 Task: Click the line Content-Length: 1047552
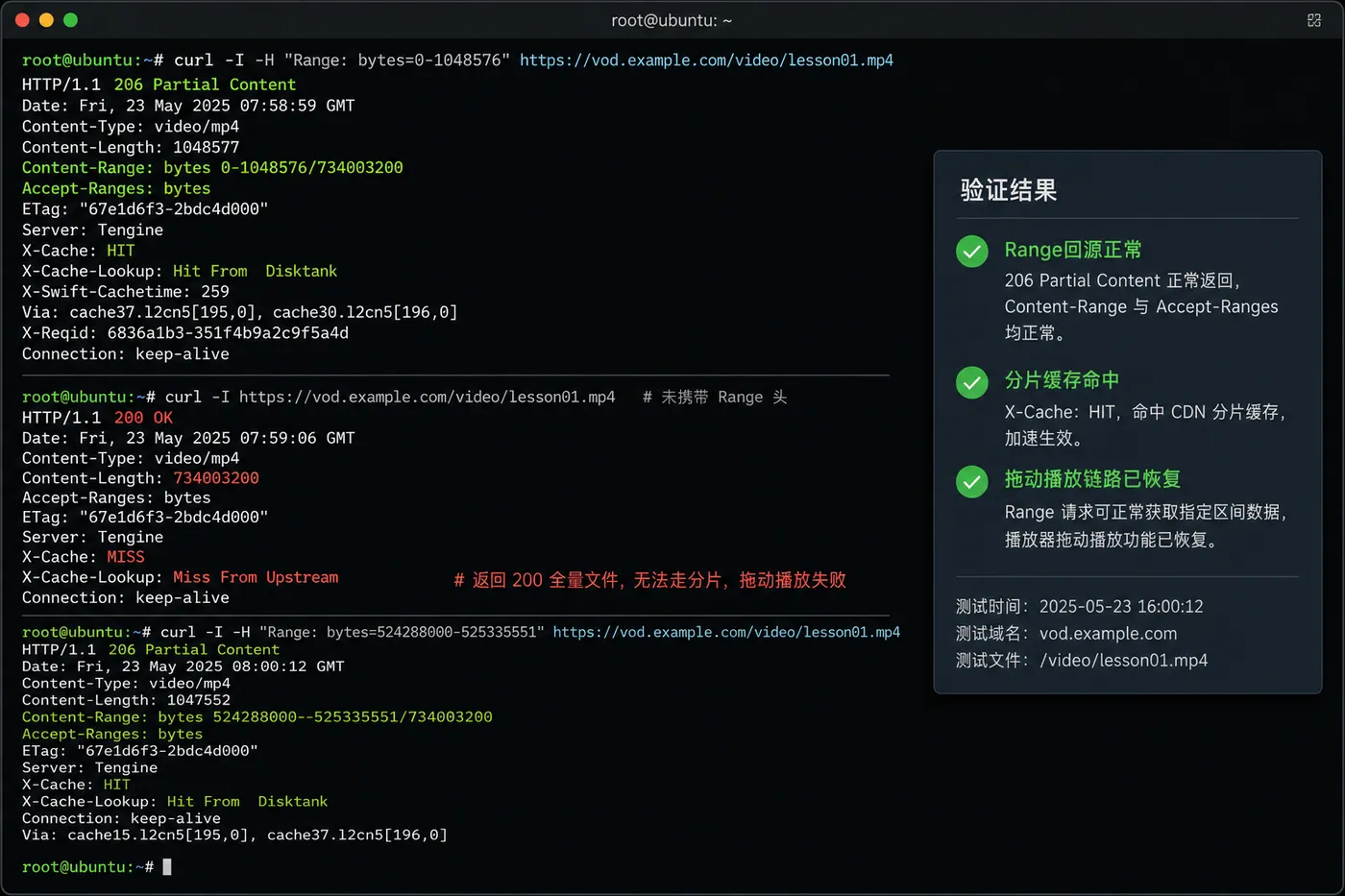pos(126,700)
